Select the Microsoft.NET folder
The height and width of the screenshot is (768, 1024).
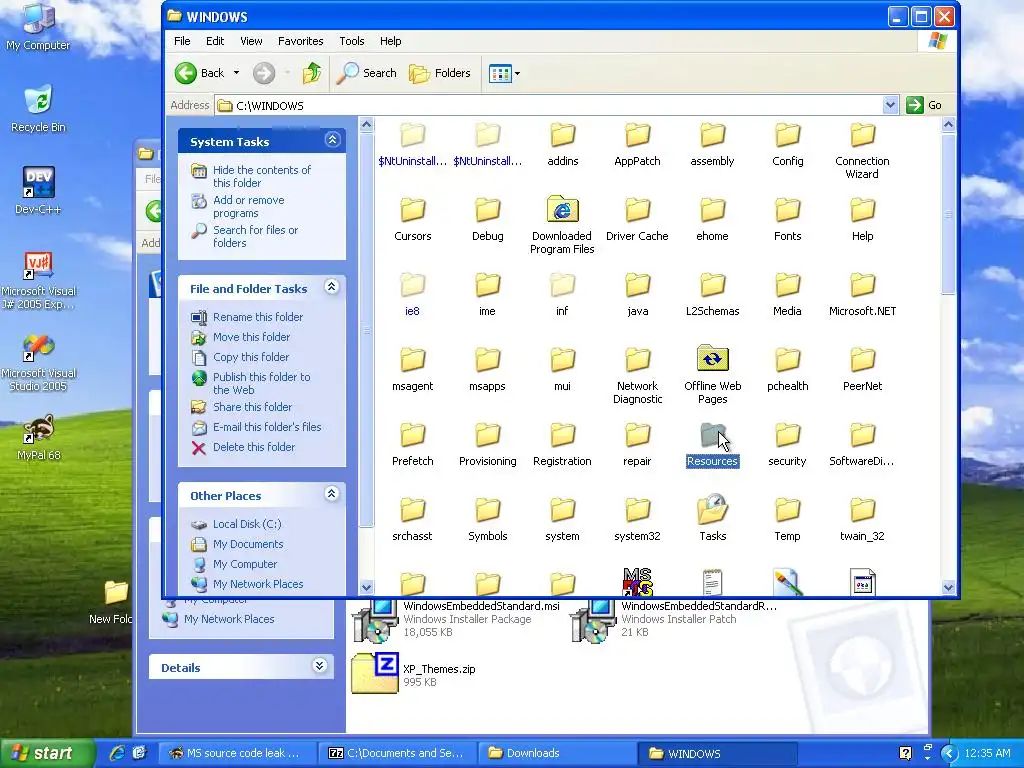click(x=862, y=293)
